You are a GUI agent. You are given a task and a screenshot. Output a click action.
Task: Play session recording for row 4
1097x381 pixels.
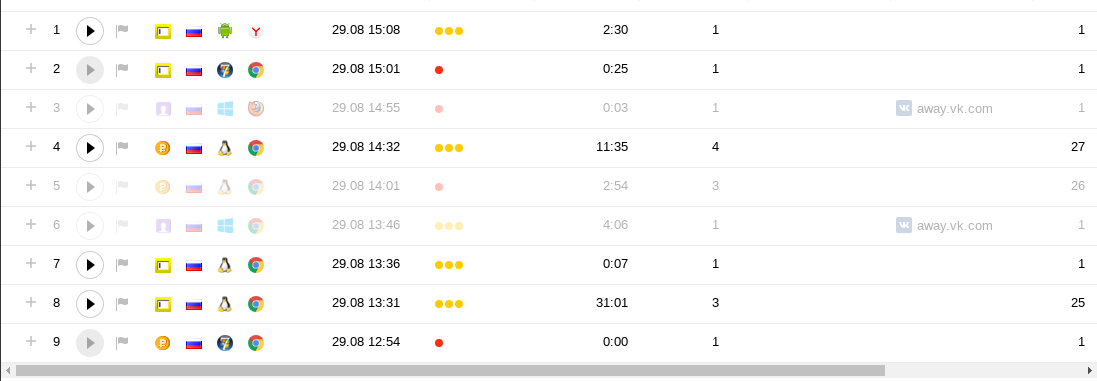[90, 148]
